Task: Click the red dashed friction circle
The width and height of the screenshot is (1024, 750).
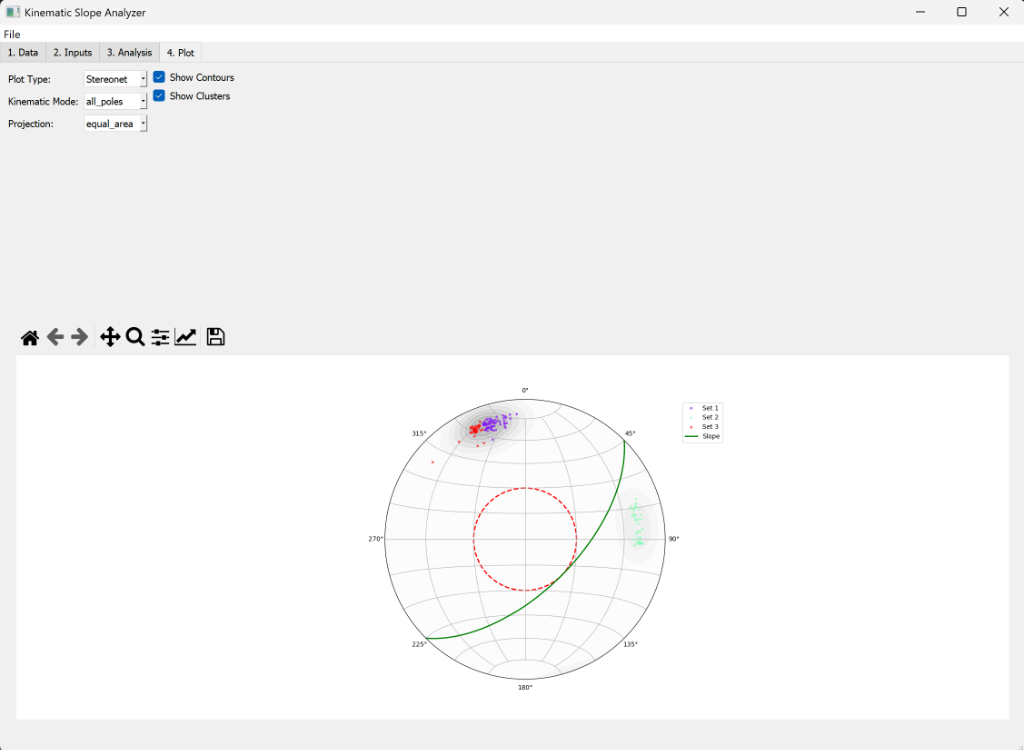Action: [x=474, y=539]
